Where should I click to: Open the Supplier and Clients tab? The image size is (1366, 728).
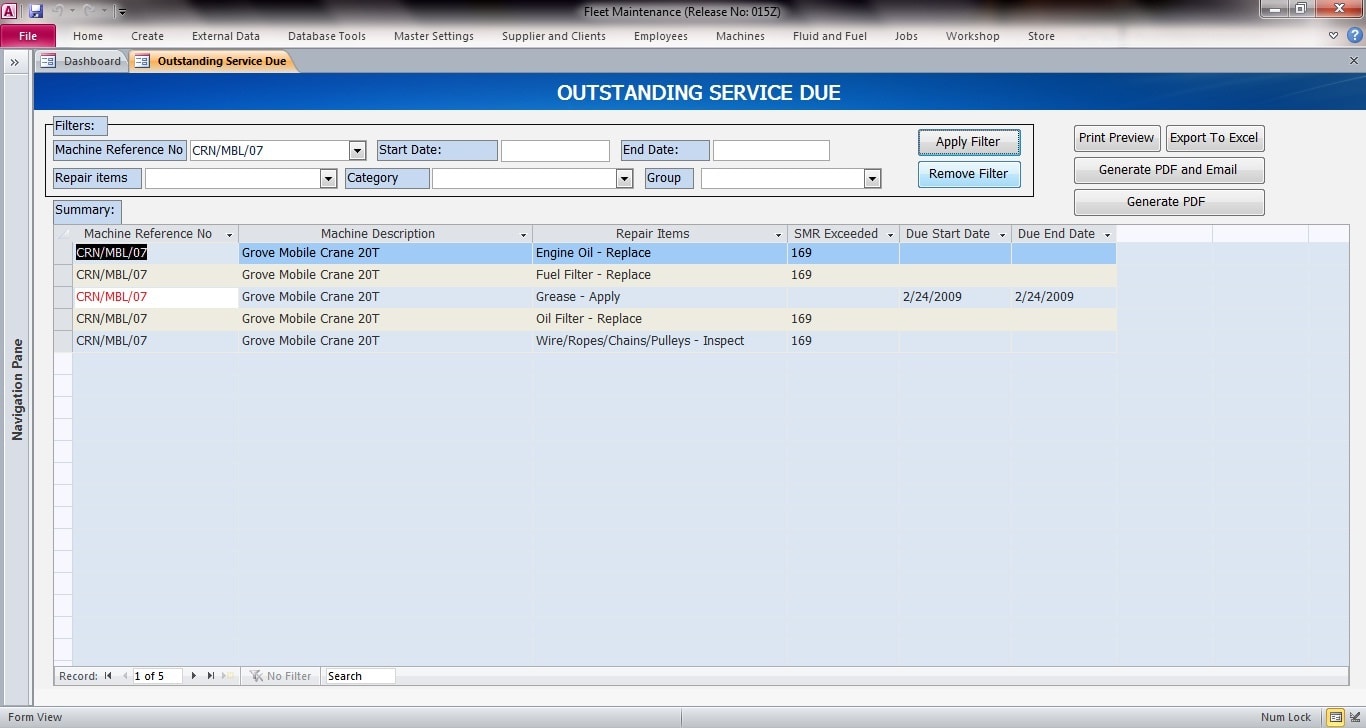point(554,36)
